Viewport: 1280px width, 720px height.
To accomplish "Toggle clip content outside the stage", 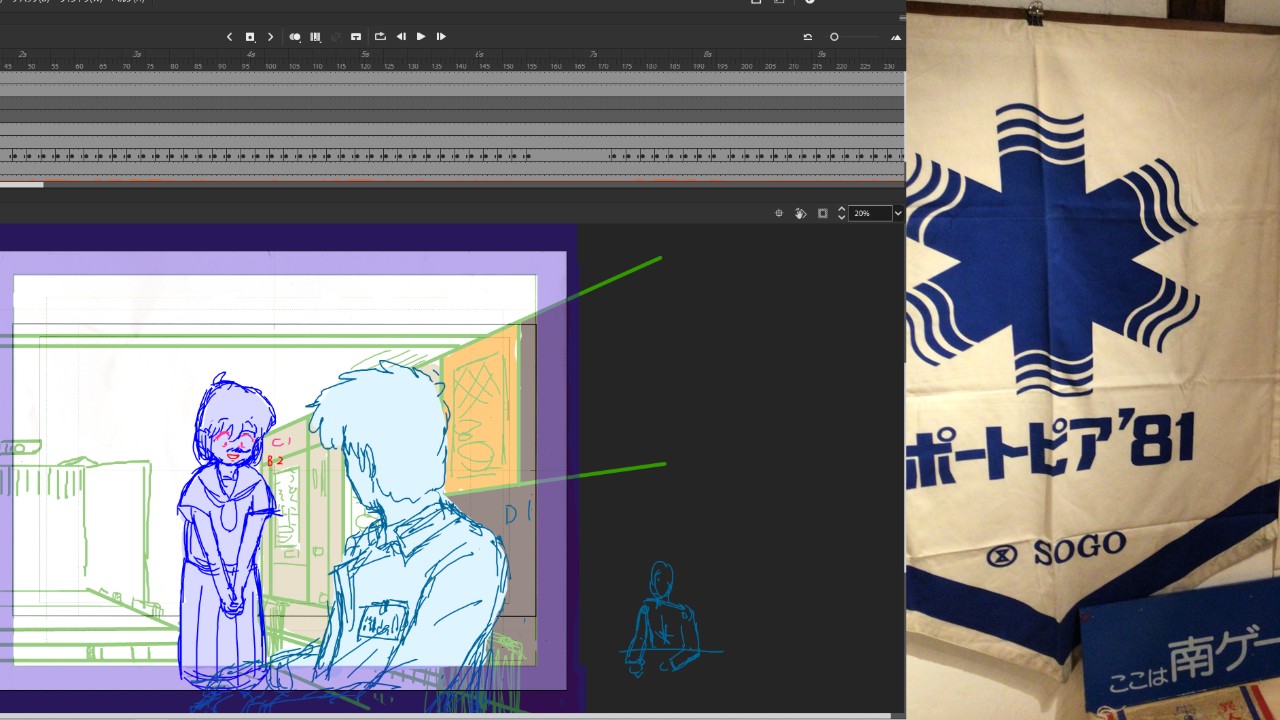I will (x=823, y=213).
